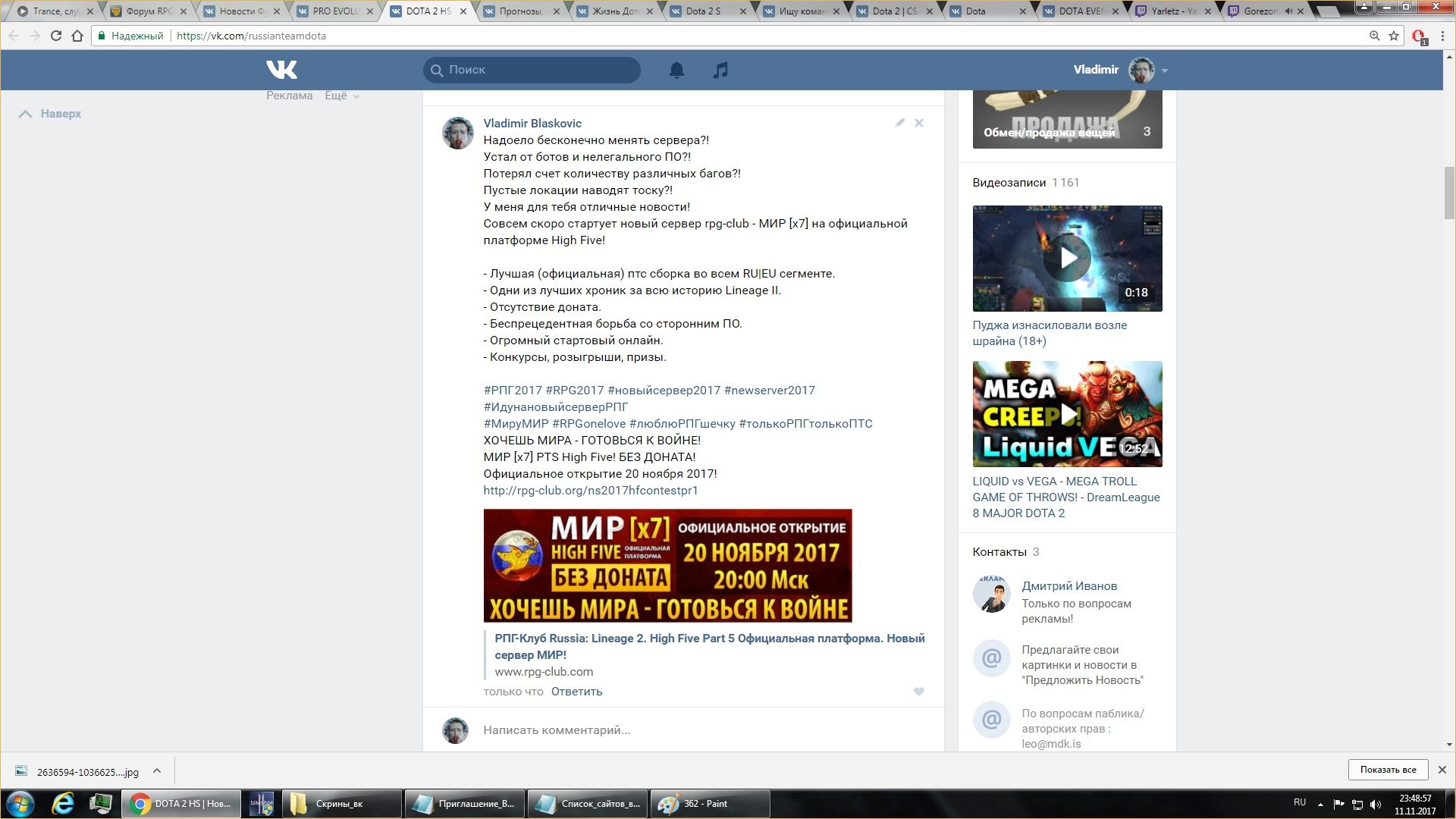
Task: Edit the comment with pencil icon
Action: point(899,123)
